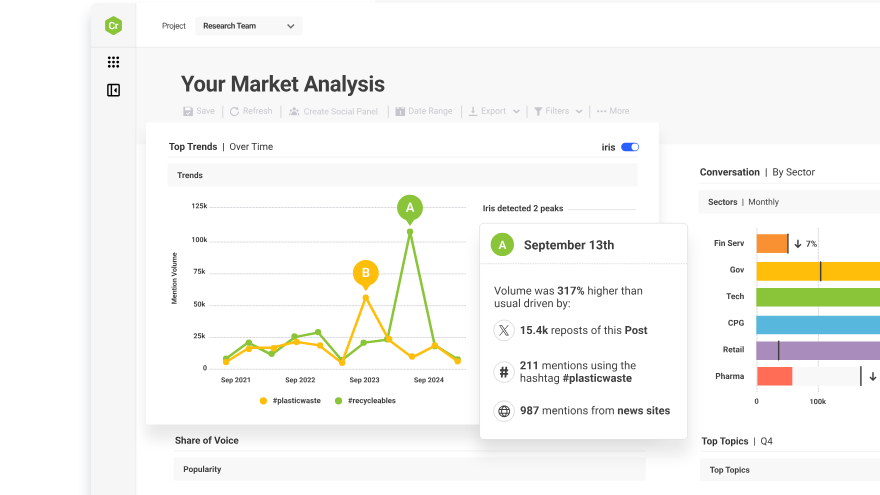Switch to By Sector view
The height and width of the screenshot is (495, 880).
coord(793,172)
